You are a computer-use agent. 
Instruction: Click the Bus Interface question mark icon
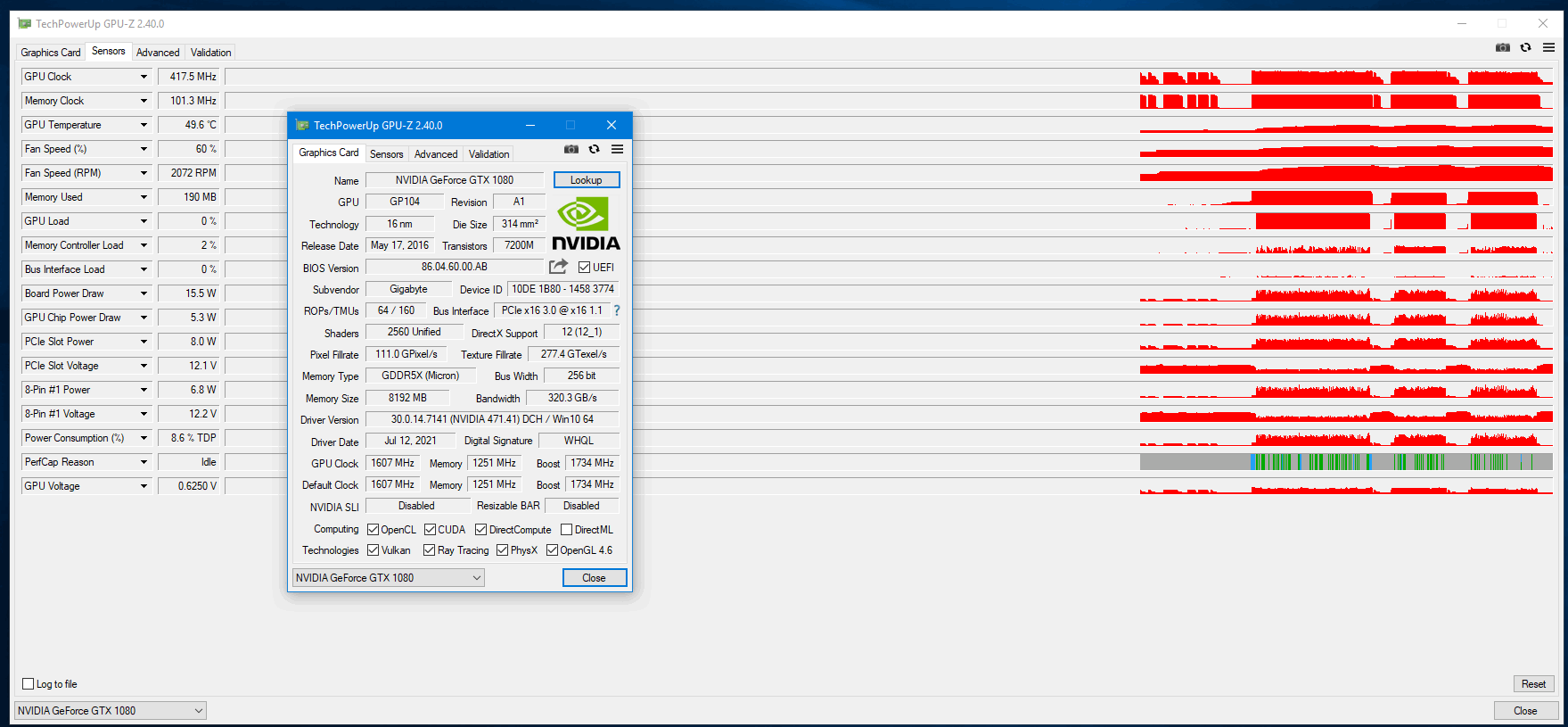[616, 310]
